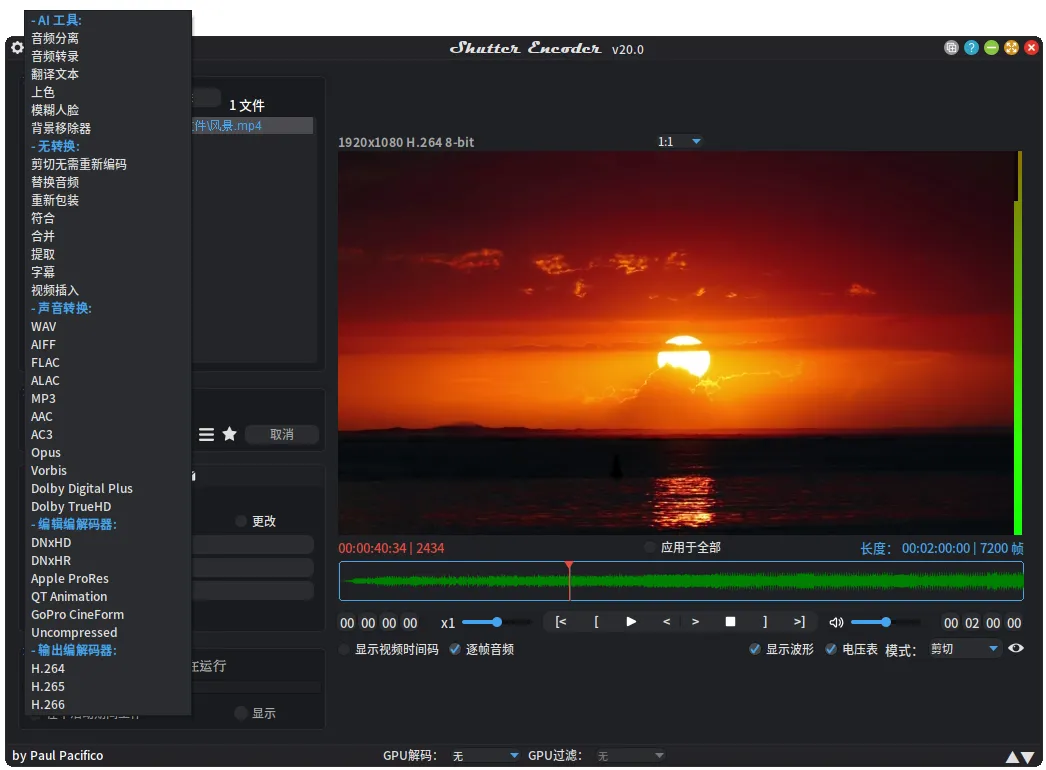
Task: Click the down triangle at bottom right
Action: [x=1028, y=757]
